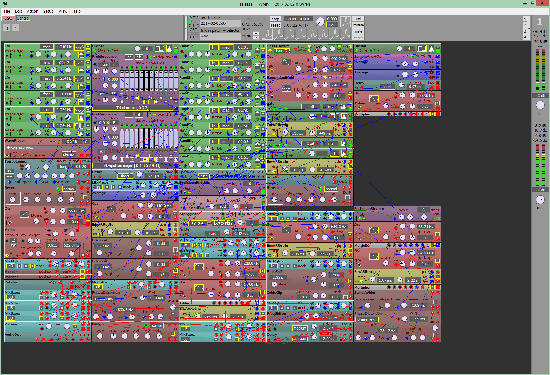Click the first small square button beneath the tabs

(7, 27)
